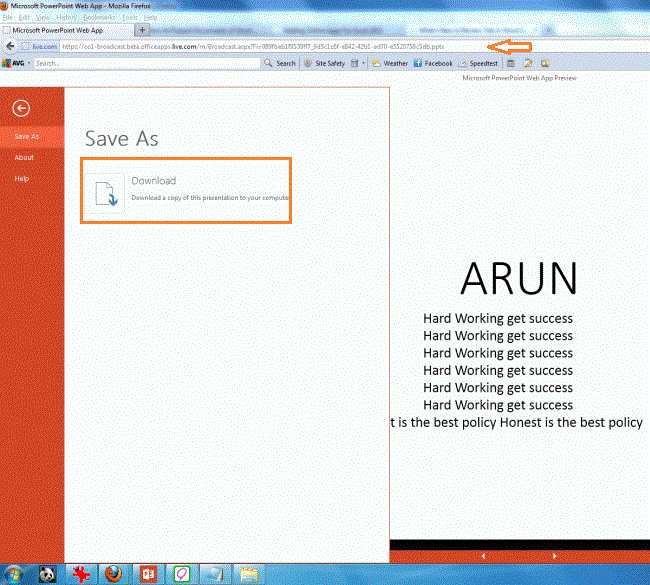This screenshot has width=650, height=585.
Task: Click 'Download a copy of this presentation' description
Action: [x=210, y=198]
